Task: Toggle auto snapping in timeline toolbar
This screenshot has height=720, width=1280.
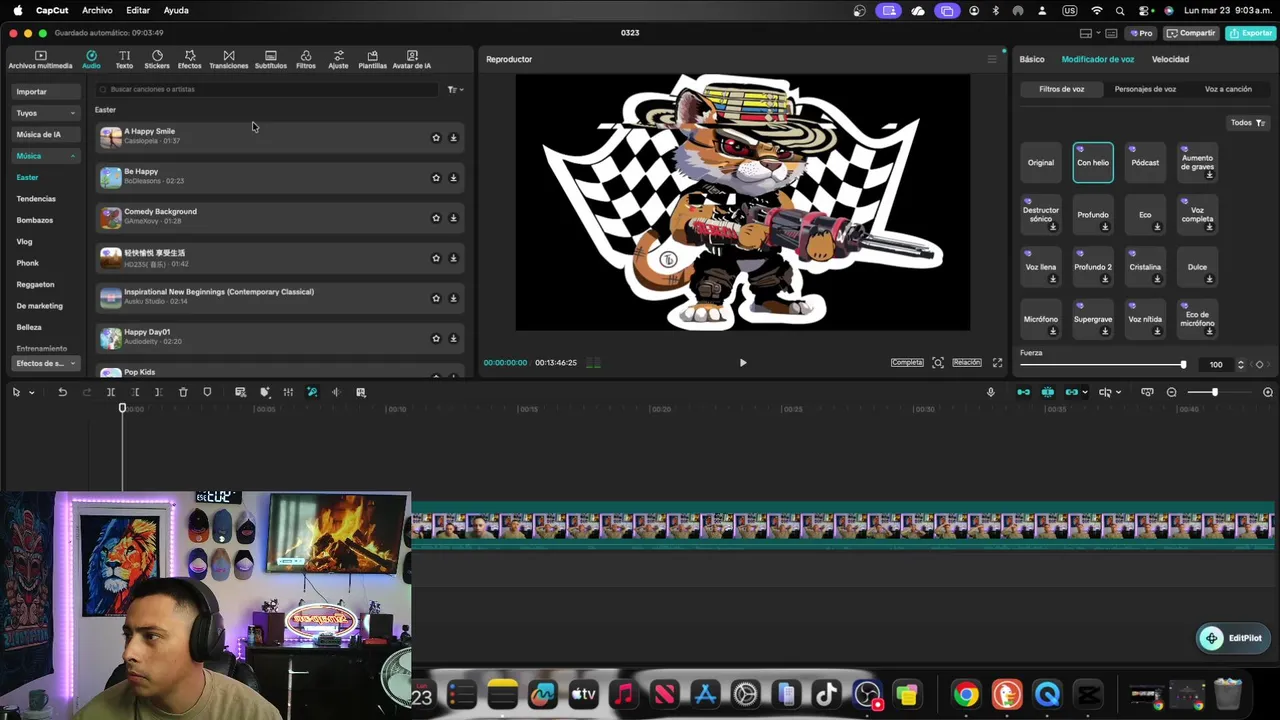Action: pyautogui.click(x=1047, y=392)
